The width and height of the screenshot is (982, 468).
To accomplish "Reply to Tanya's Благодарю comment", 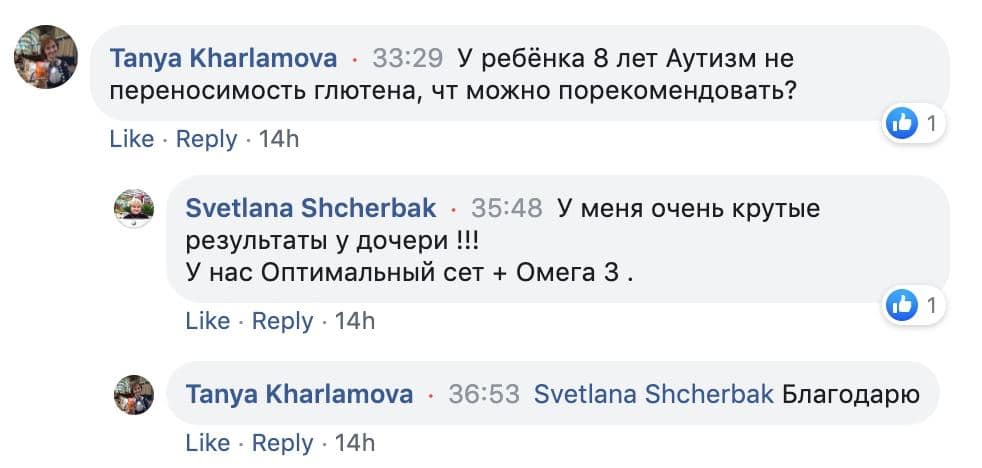I will pyautogui.click(x=282, y=441).
